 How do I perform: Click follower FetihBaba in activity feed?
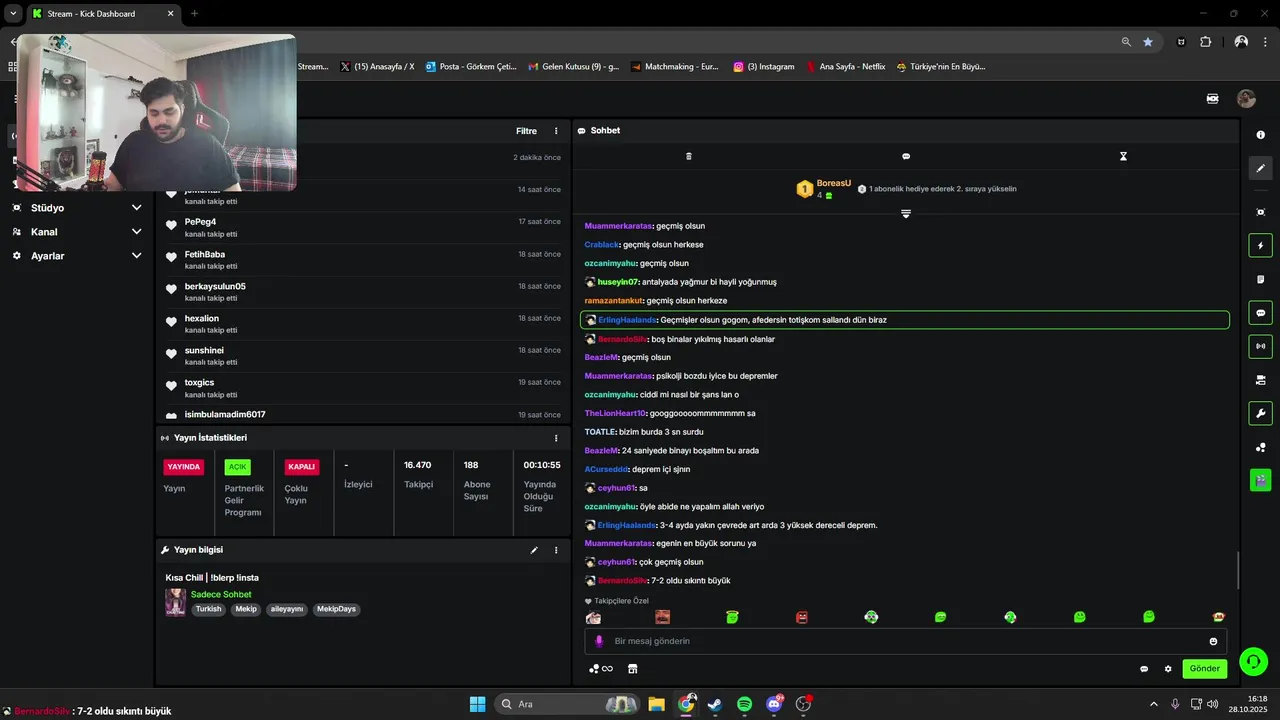[x=205, y=254]
